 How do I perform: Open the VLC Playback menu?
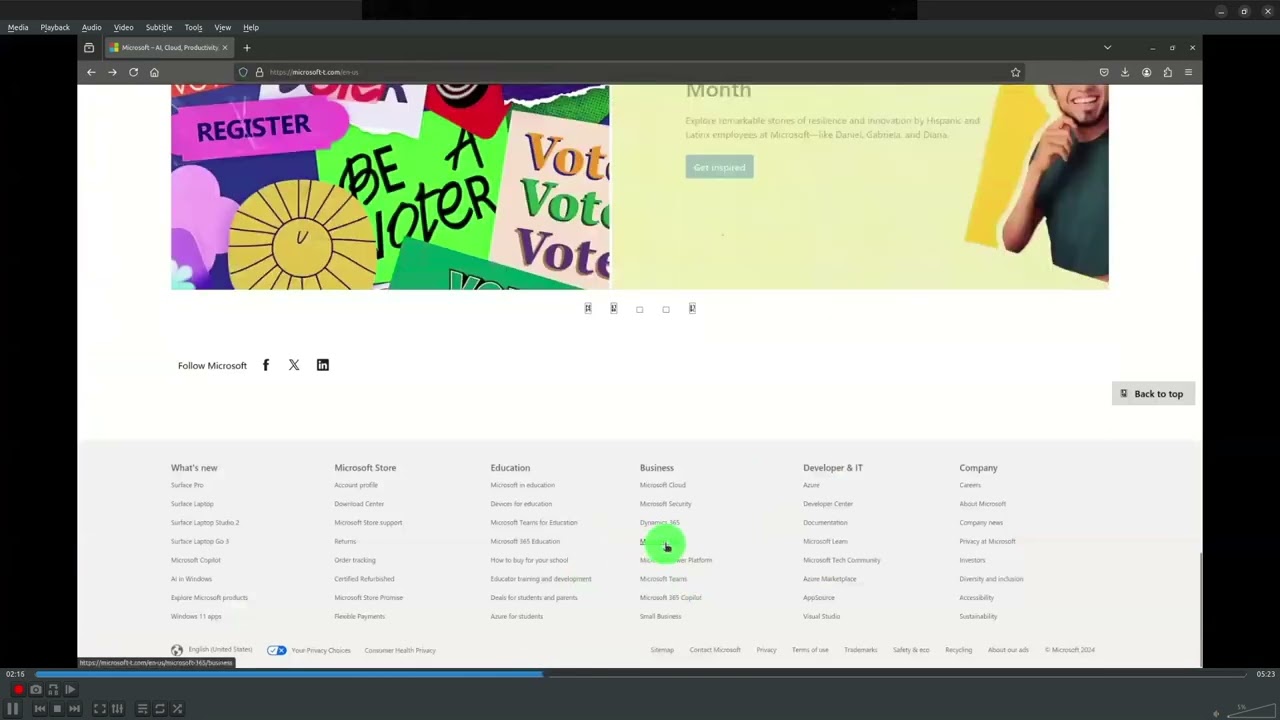pos(55,27)
